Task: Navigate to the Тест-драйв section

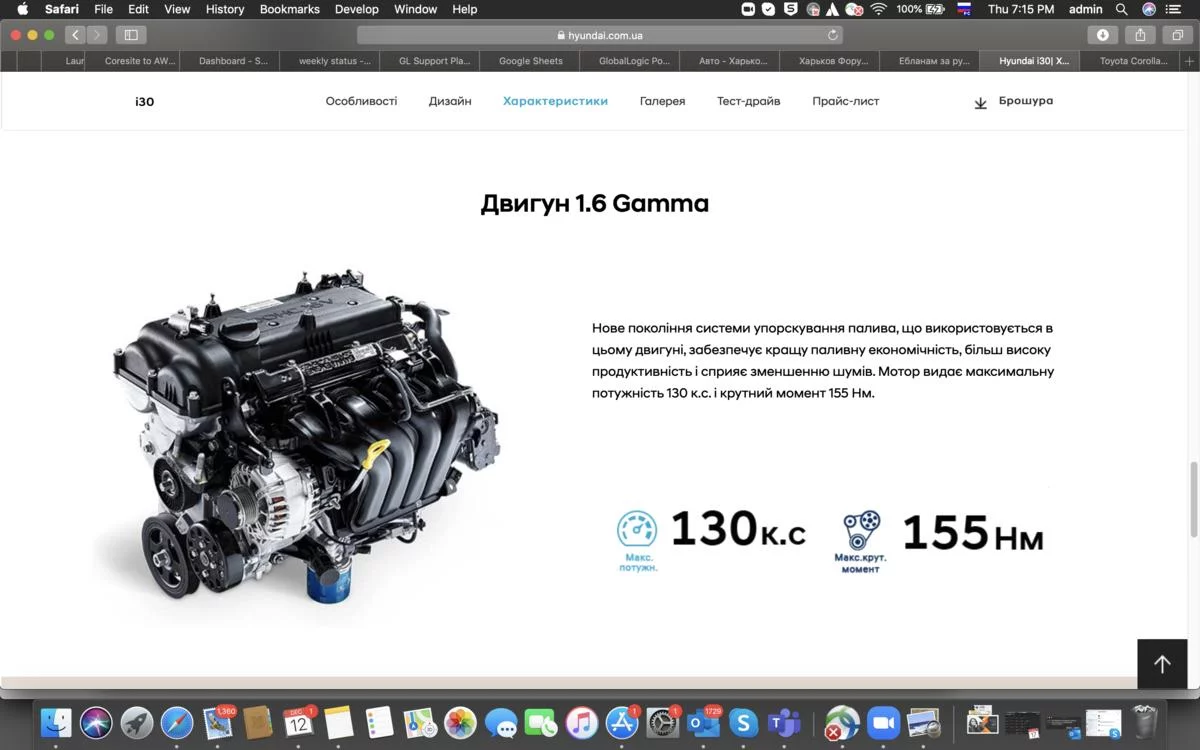Action: [748, 101]
